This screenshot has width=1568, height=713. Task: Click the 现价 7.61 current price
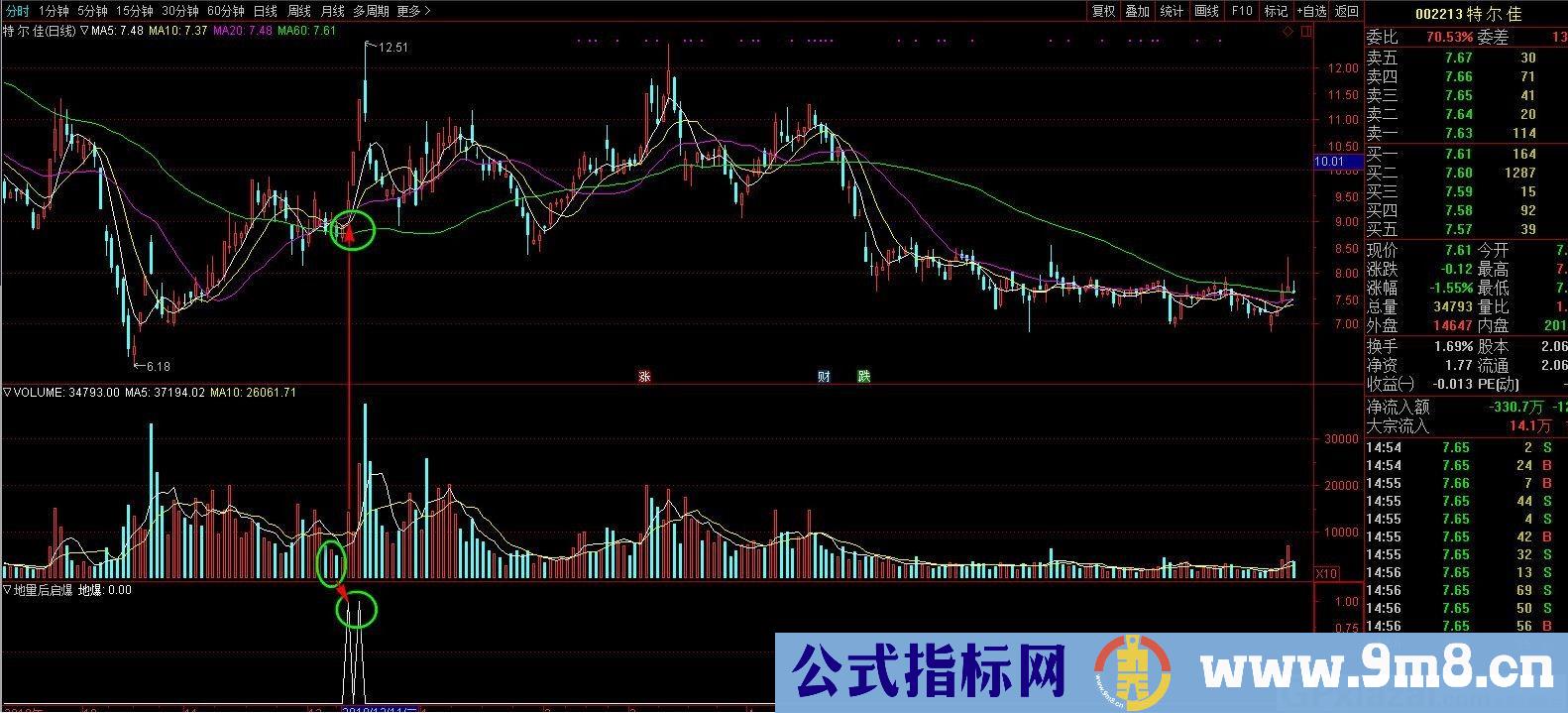[1458, 250]
